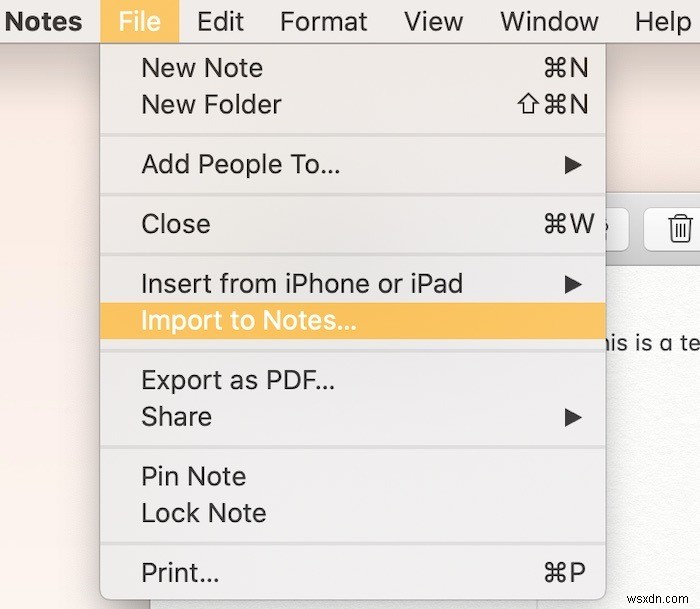This screenshot has width=700, height=609.
Task: Expand the Add People To submenu
Action: tap(353, 164)
